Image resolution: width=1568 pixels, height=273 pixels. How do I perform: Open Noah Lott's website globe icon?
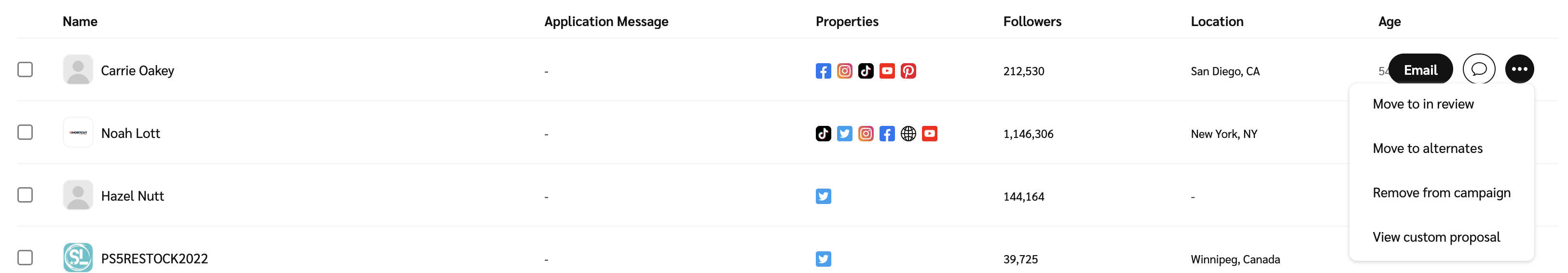coord(908,134)
